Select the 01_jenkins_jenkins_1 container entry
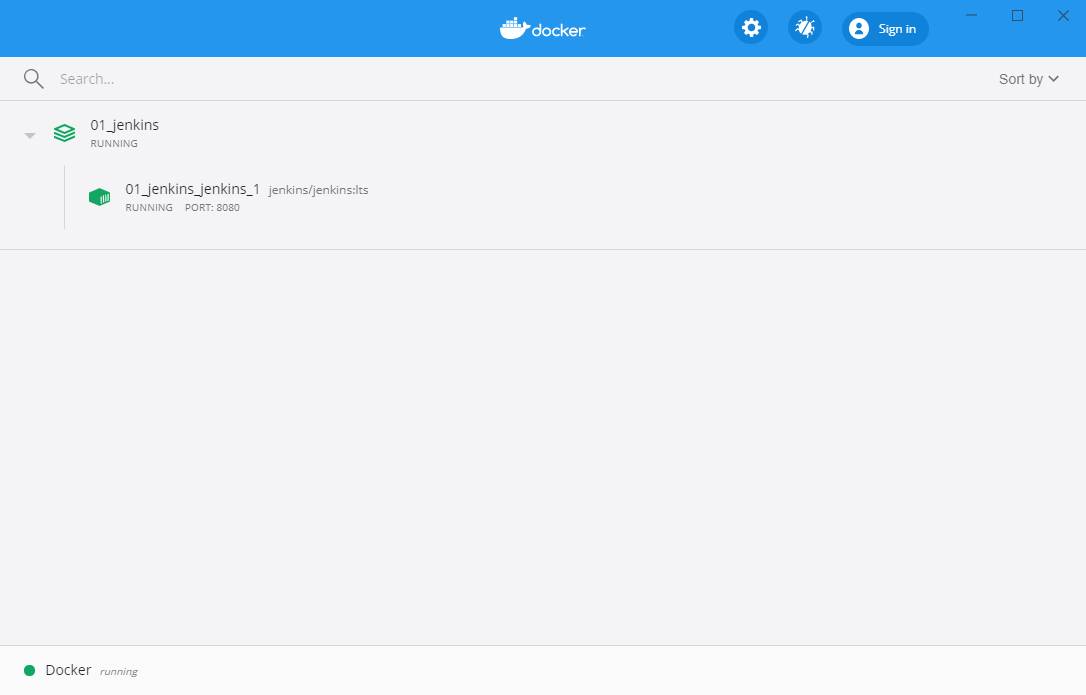This screenshot has height=695, width=1086. pos(193,189)
